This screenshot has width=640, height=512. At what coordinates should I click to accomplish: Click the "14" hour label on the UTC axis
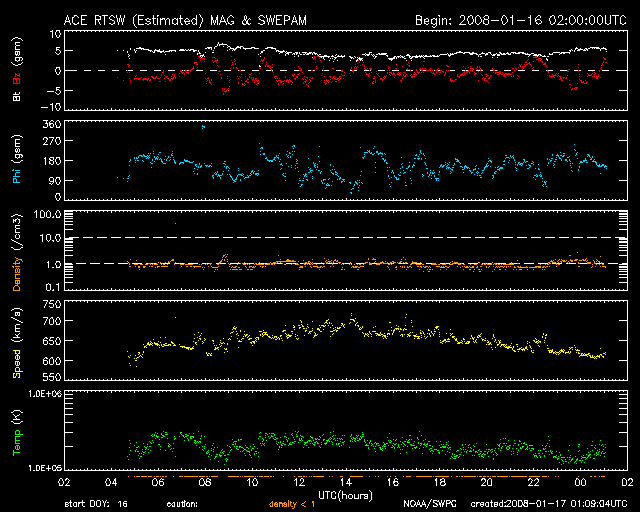coord(346,482)
